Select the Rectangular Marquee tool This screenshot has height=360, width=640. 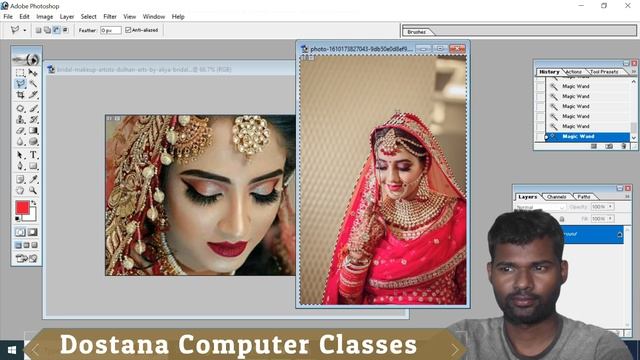(x=20, y=73)
